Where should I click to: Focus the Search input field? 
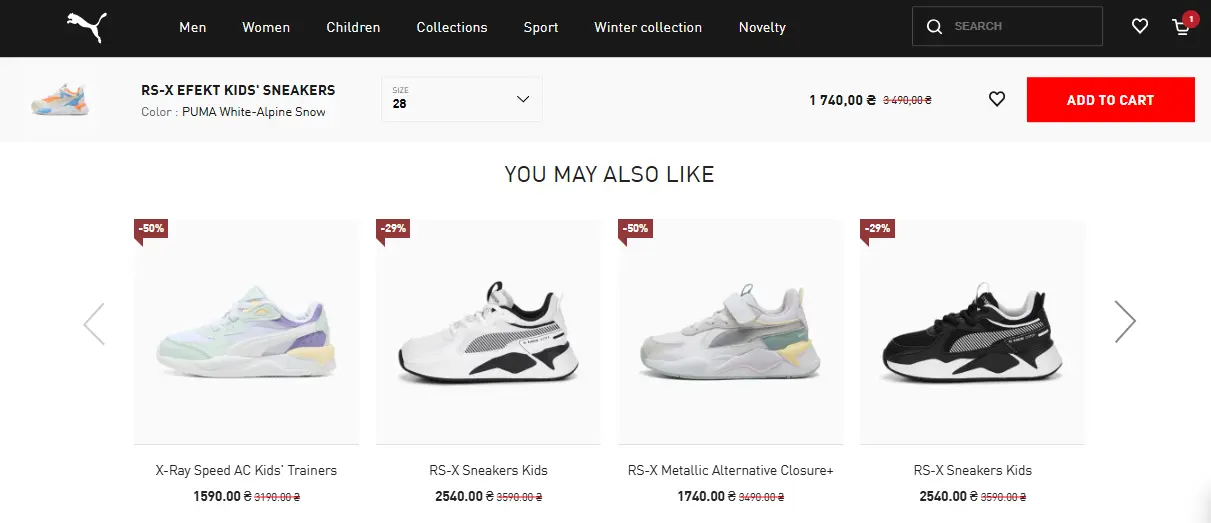(x=1020, y=27)
